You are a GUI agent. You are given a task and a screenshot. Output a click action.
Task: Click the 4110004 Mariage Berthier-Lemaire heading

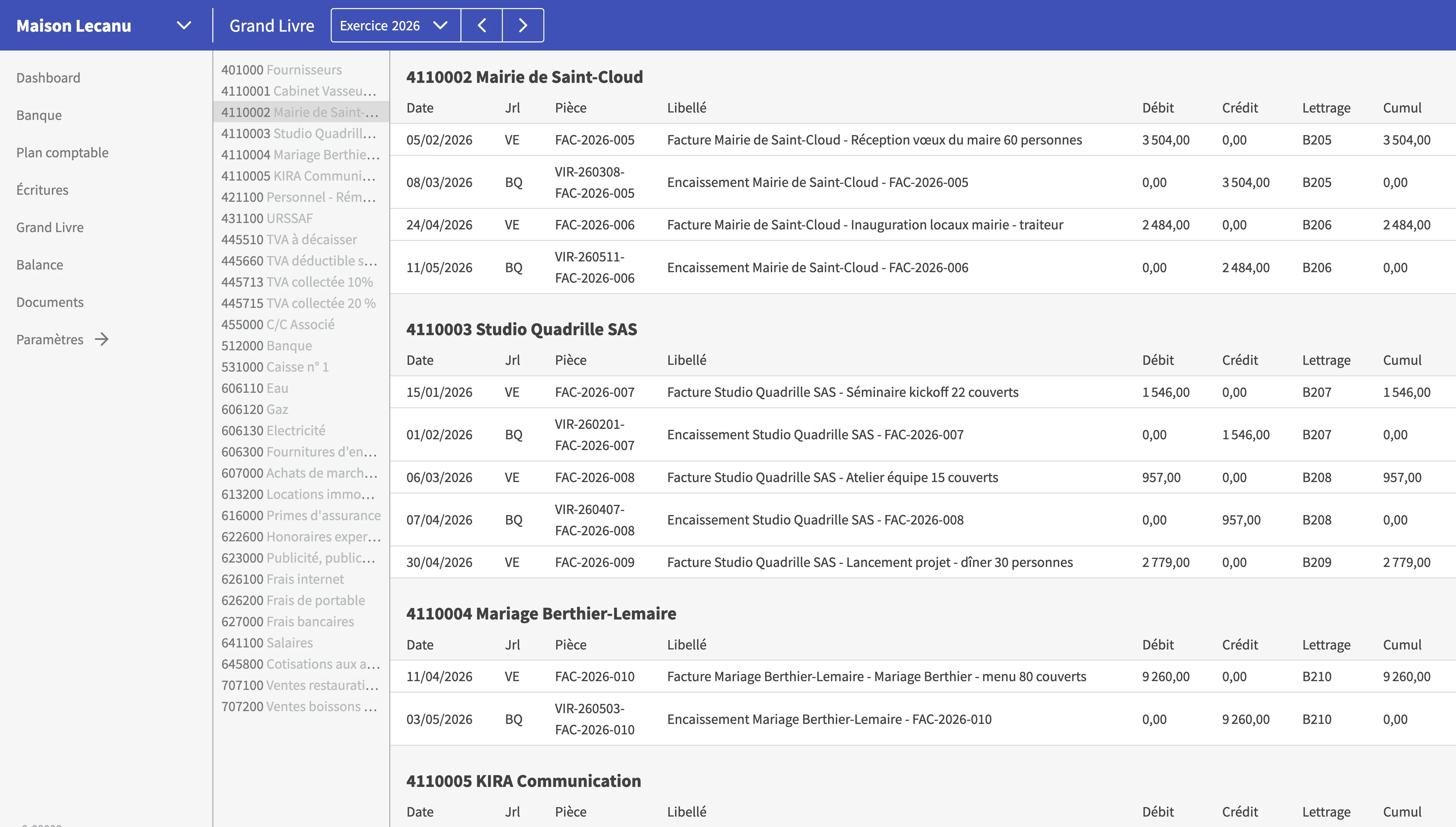coord(541,614)
